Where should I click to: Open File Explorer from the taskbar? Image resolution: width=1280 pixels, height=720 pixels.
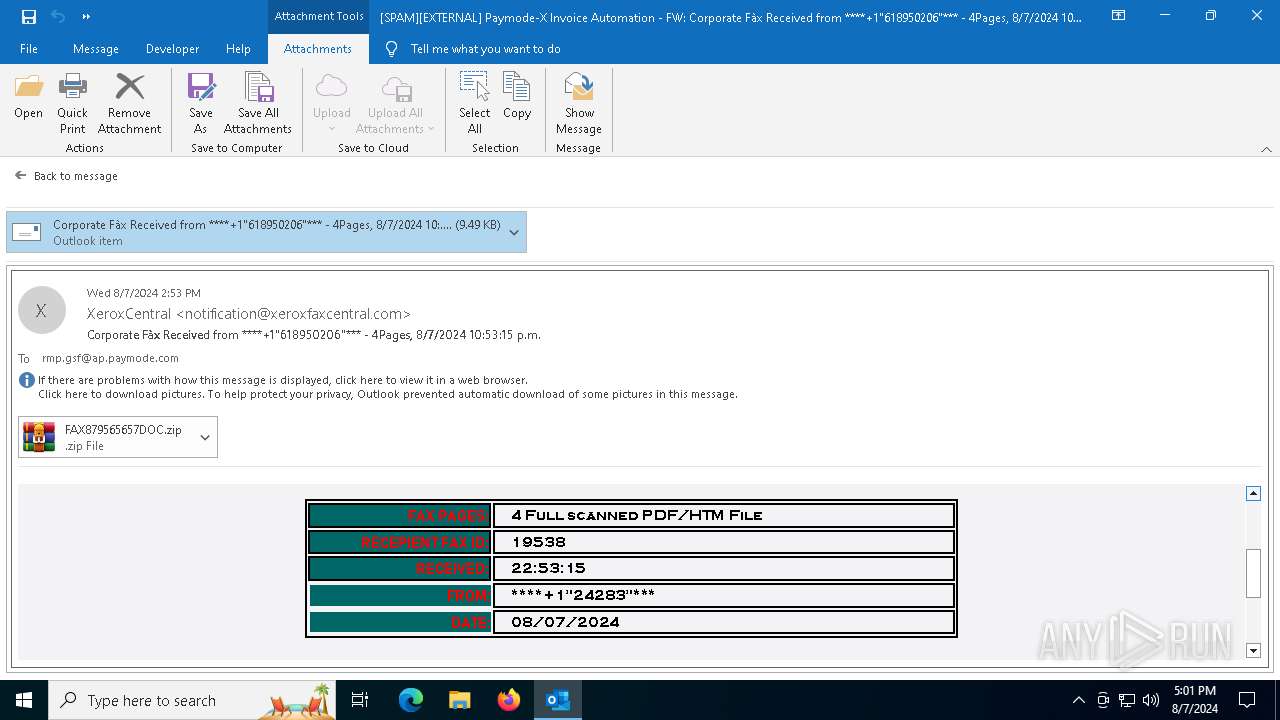[460, 700]
